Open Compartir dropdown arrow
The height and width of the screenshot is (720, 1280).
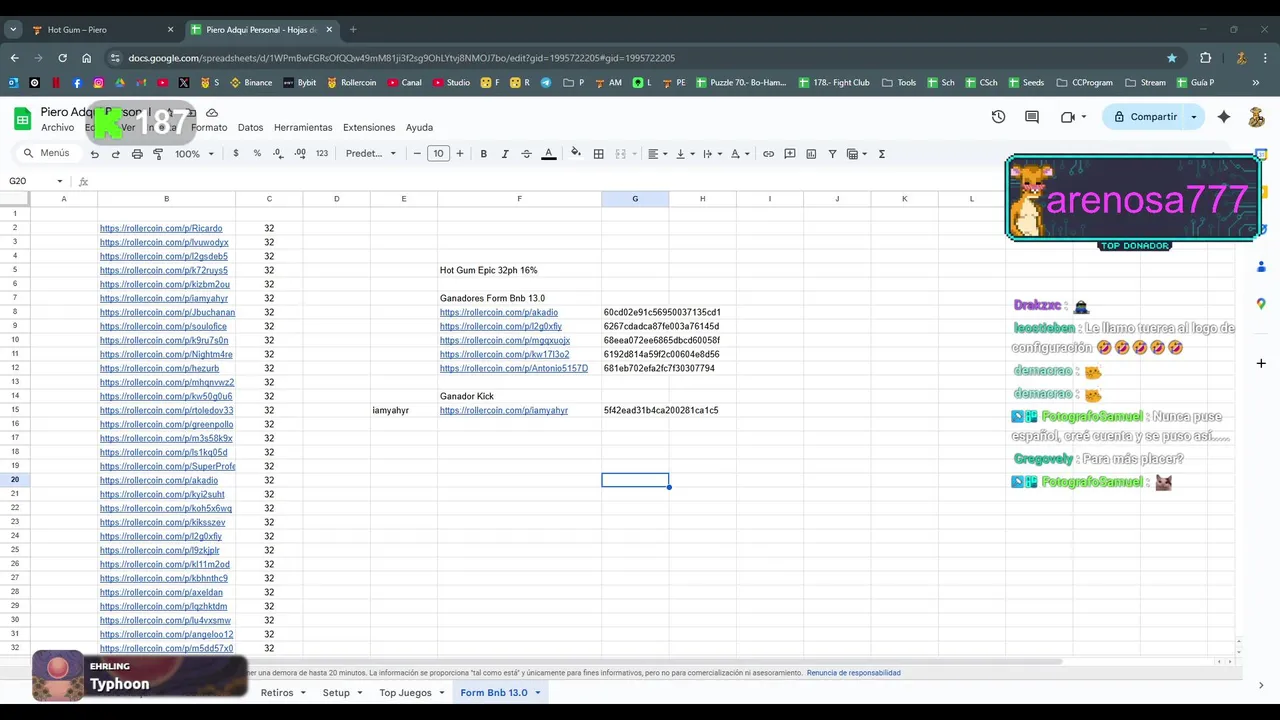[x=1193, y=117]
